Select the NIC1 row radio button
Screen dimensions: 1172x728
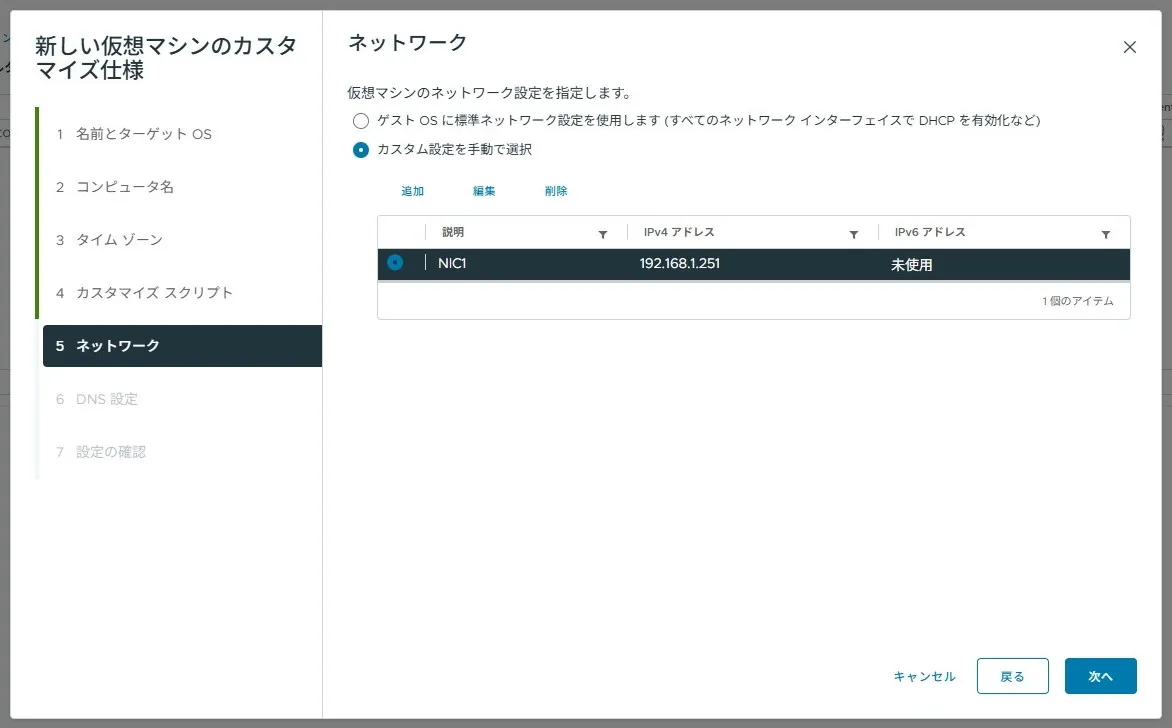click(x=395, y=262)
